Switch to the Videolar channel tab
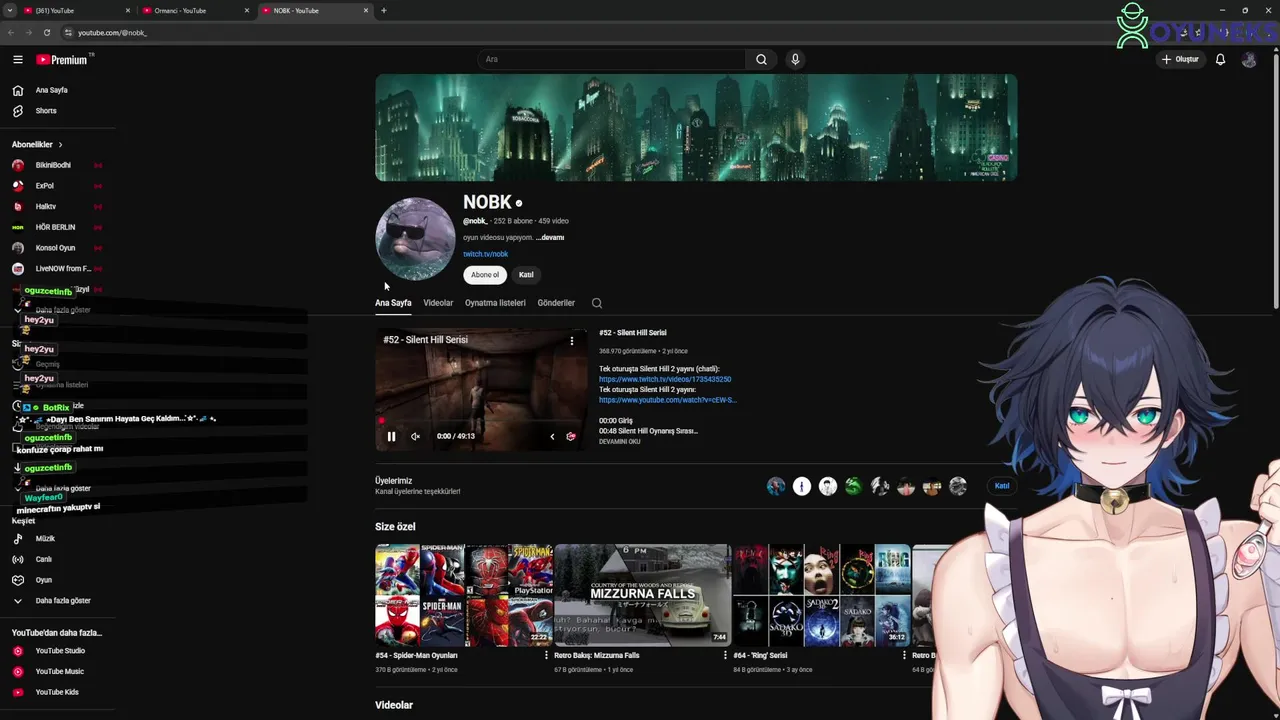The width and height of the screenshot is (1280, 720). click(x=438, y=303)
